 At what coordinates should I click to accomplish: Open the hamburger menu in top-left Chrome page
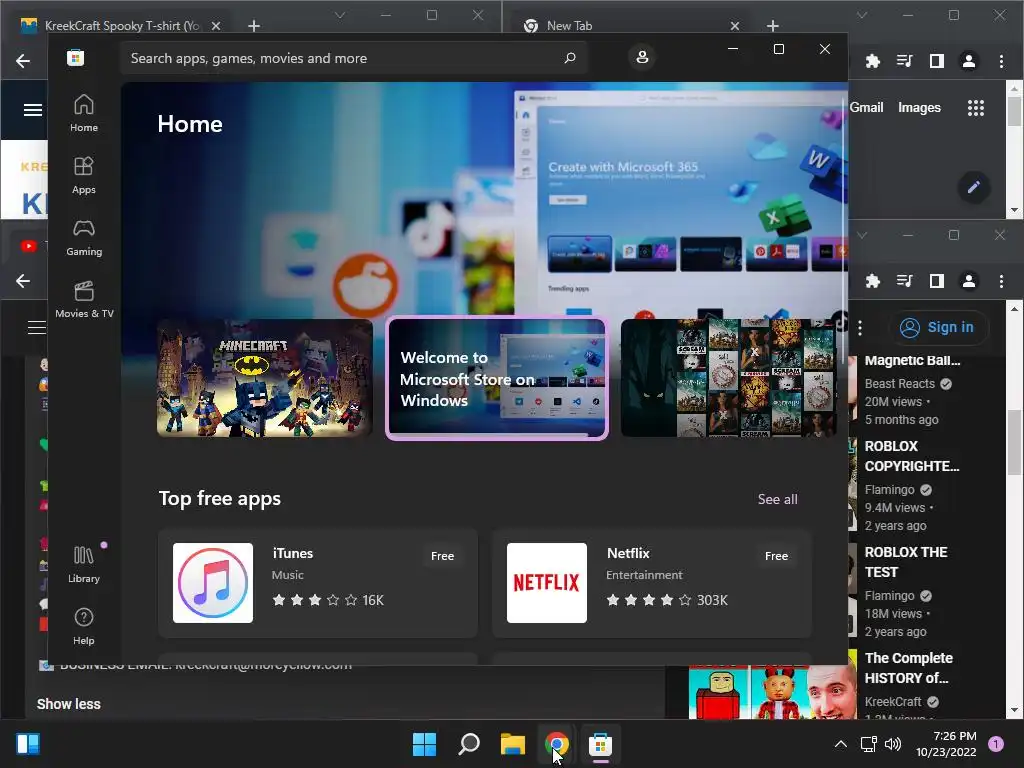[x=33, y=110]
